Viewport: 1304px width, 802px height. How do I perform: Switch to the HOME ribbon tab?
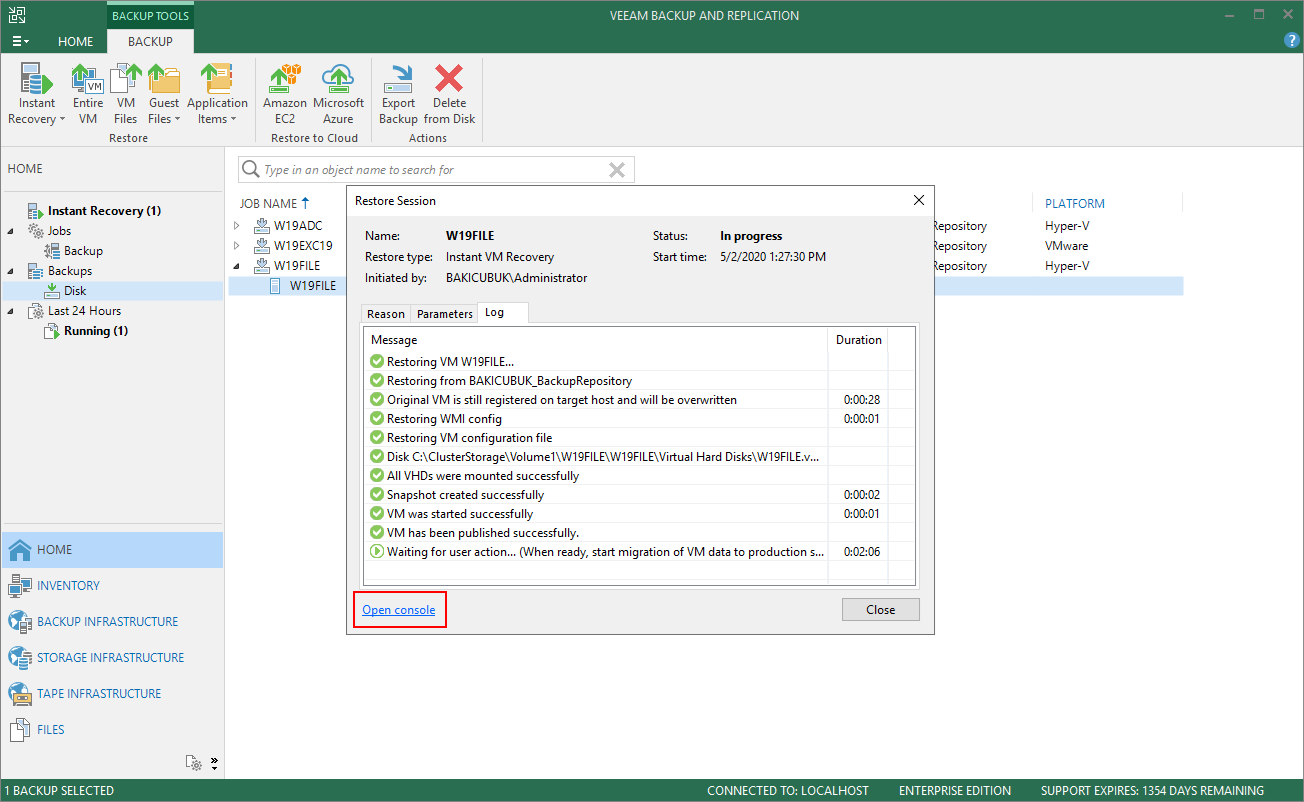[x=75, y=42]
